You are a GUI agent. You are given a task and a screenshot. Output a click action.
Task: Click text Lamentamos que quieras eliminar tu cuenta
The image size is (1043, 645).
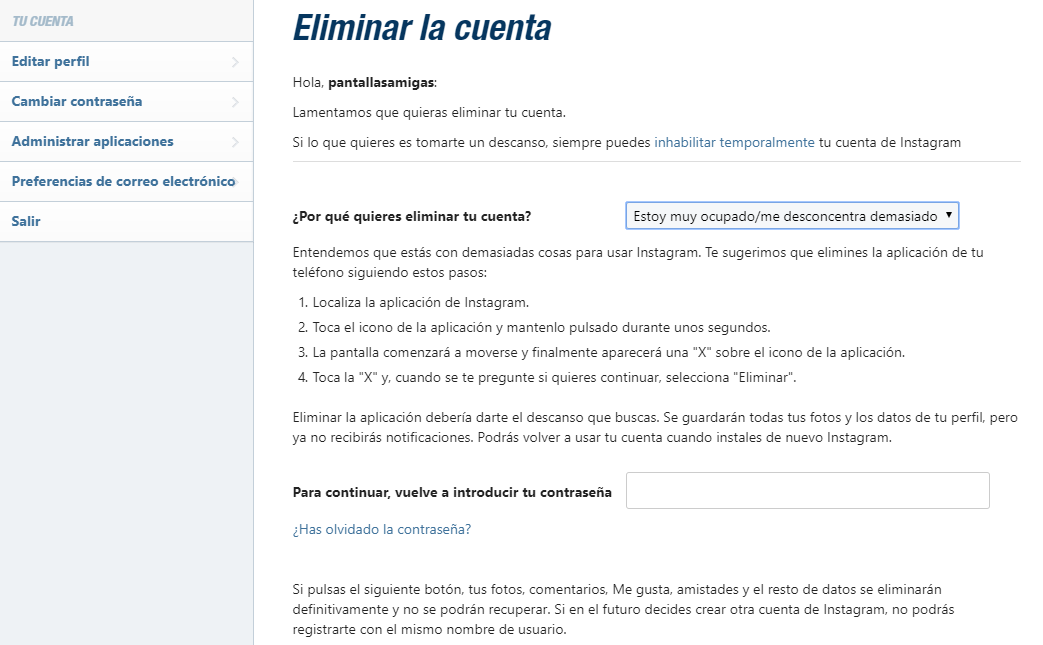(x=429, y=112)
